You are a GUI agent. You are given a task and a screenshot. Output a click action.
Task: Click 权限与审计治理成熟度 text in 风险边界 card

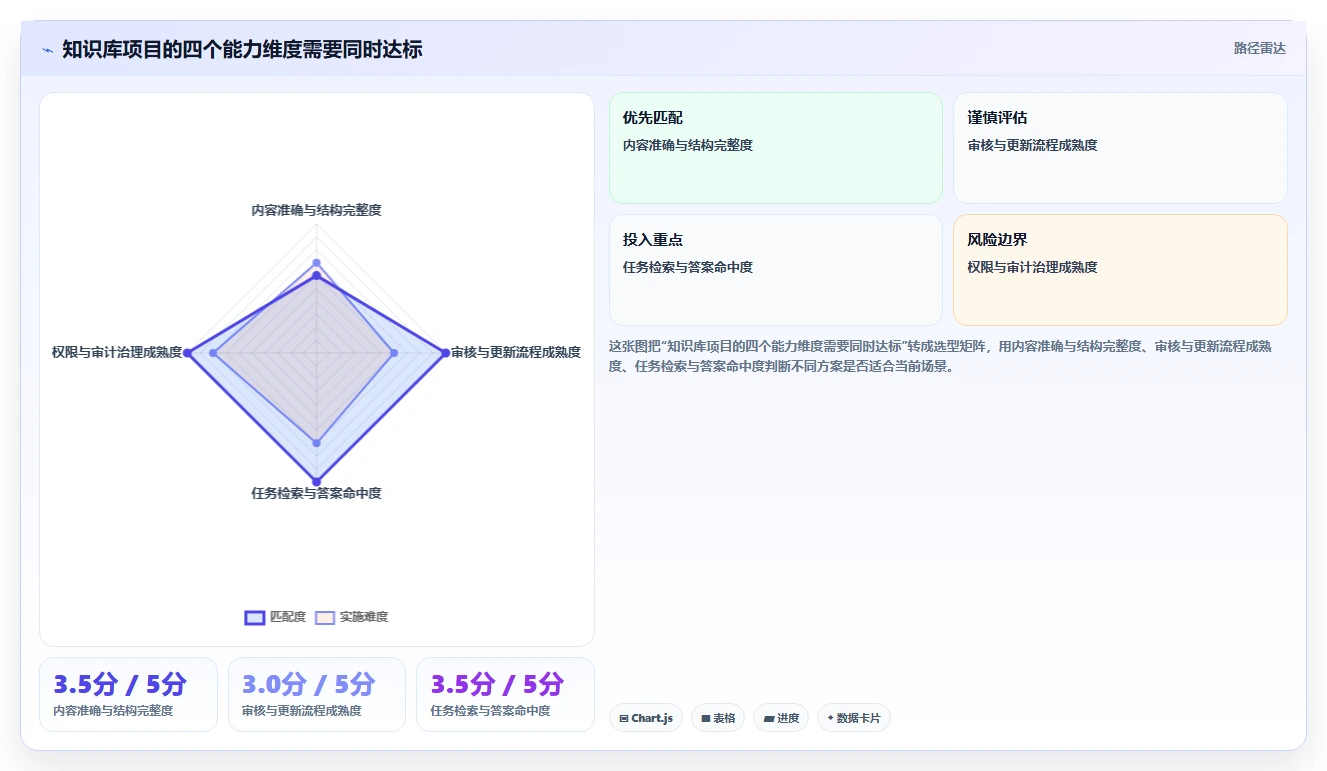tap(1032, 267)
